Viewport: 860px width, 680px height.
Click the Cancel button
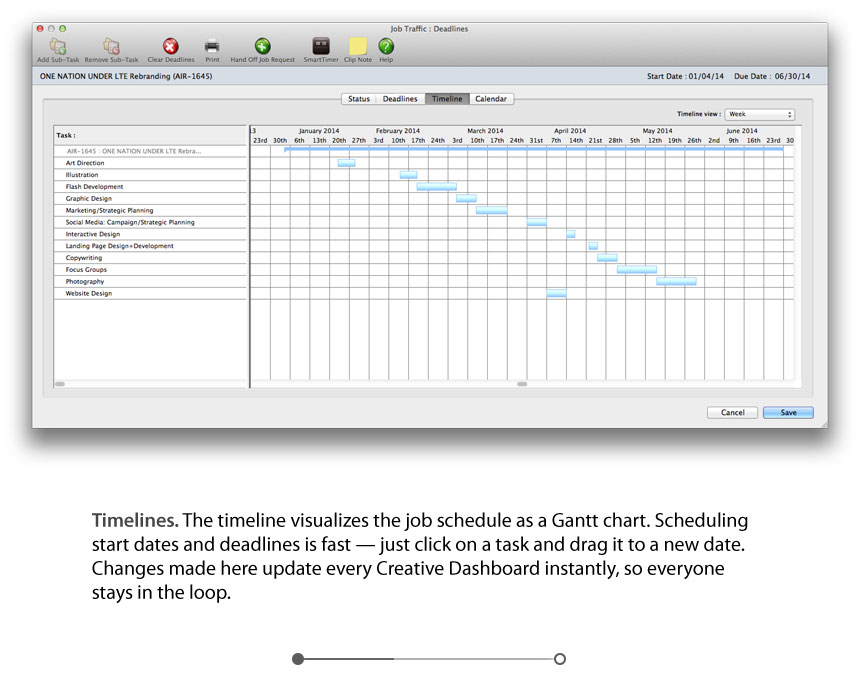click(732, 412)
